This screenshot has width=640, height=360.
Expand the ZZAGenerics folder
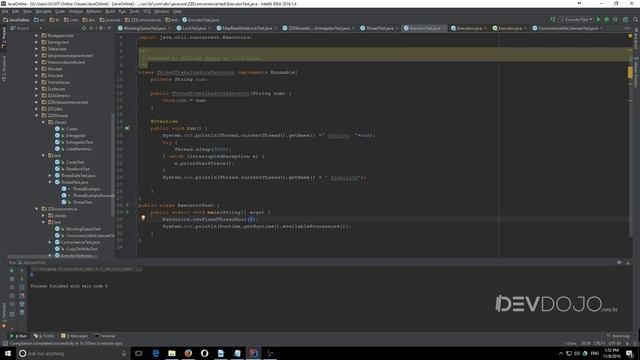(36, 96)
